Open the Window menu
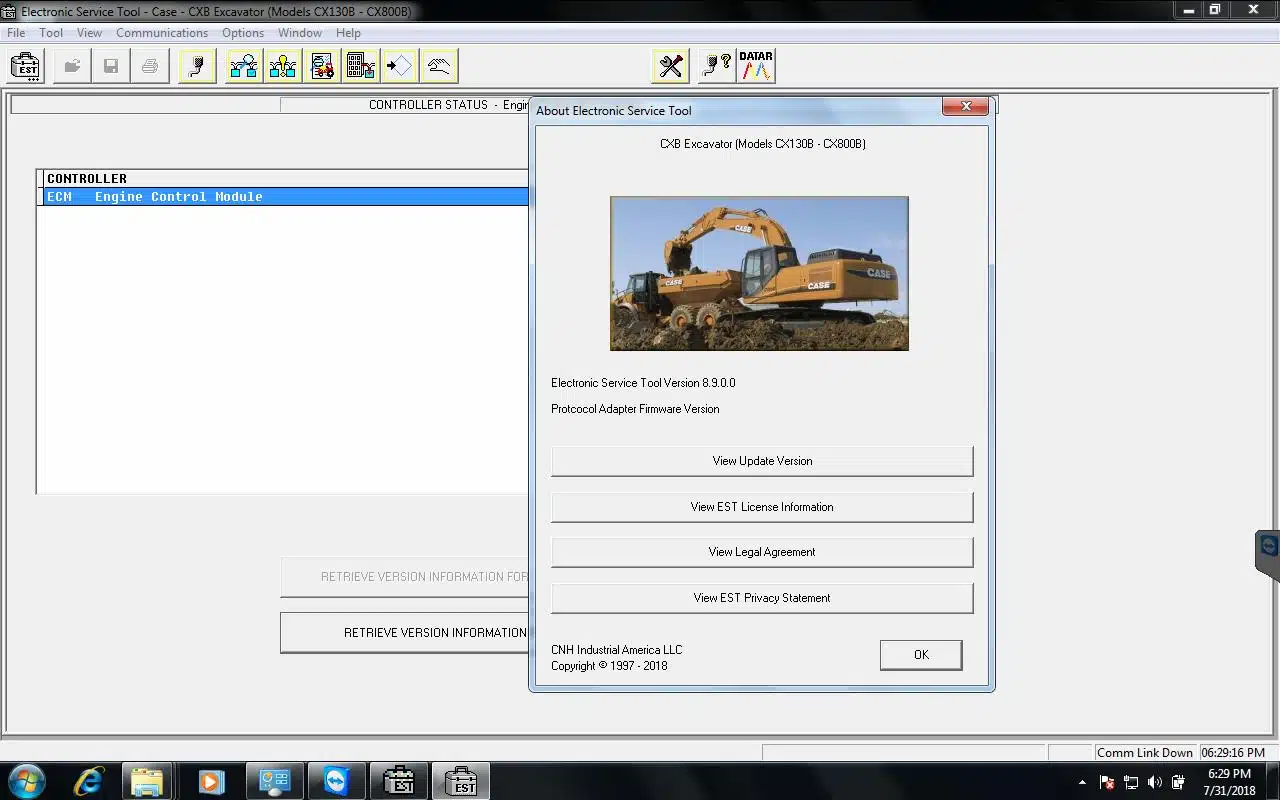This screenshot has height=800, width=1280. 300,33
